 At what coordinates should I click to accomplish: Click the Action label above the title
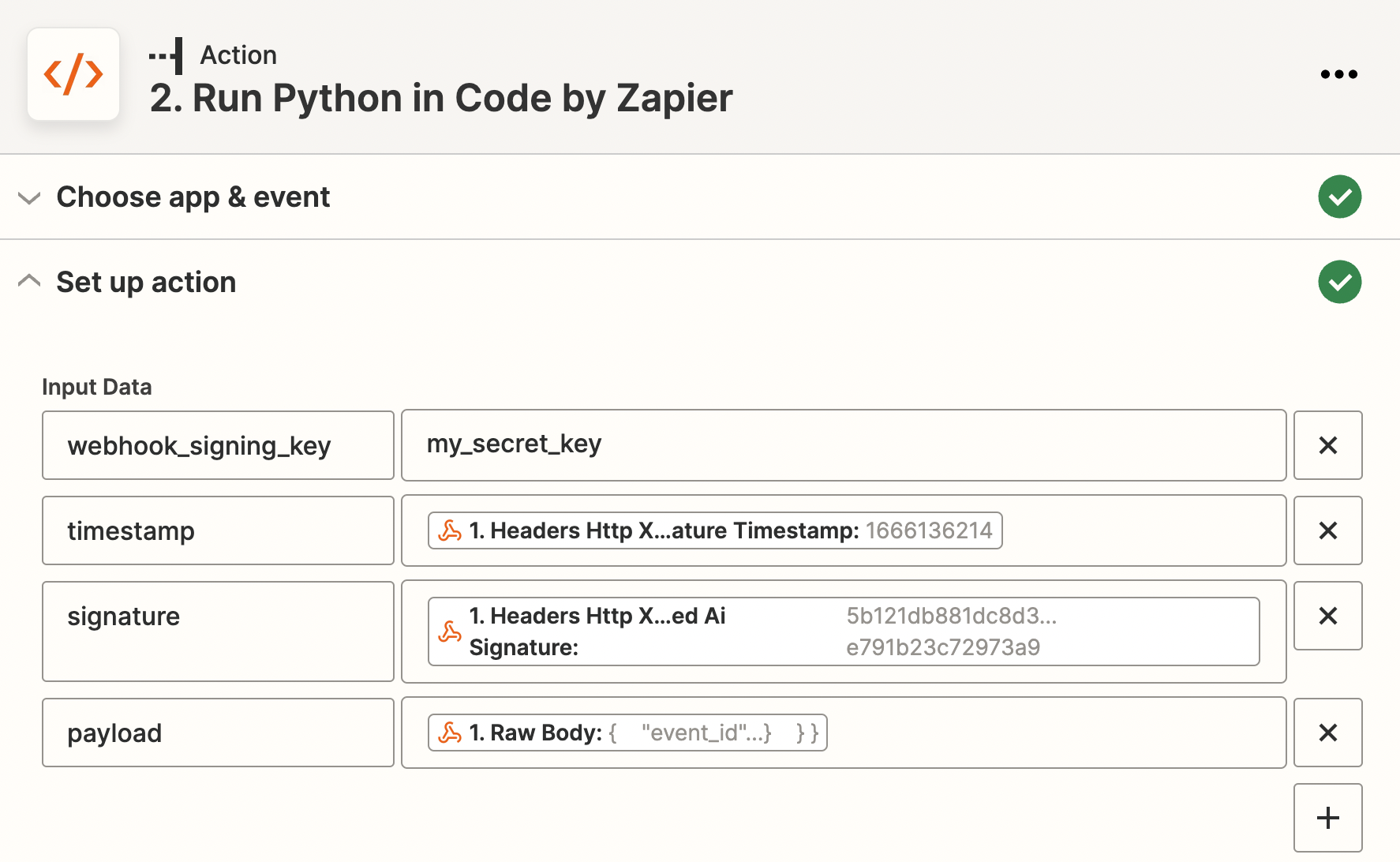tap(238, 55)
